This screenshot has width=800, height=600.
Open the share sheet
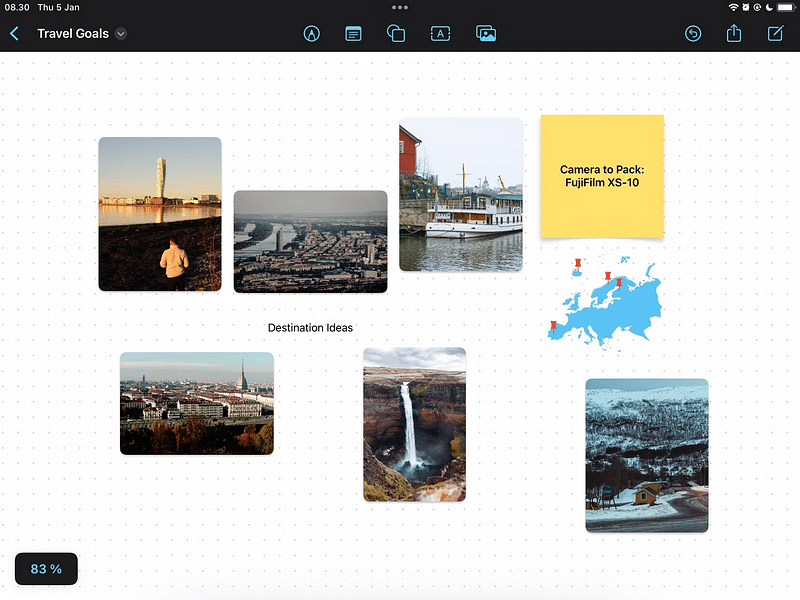(x=734, y=34)
